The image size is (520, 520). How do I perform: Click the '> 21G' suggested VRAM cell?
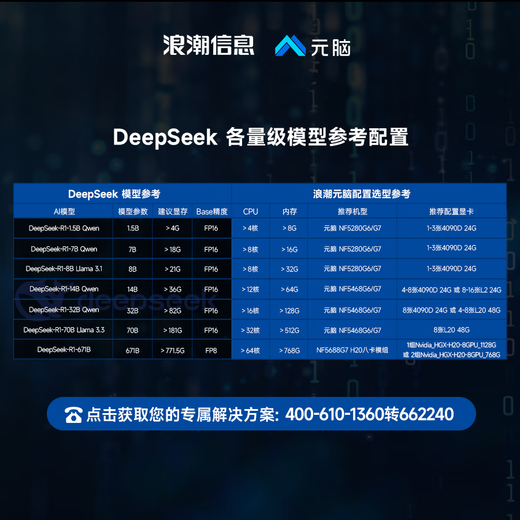point(172,269)
